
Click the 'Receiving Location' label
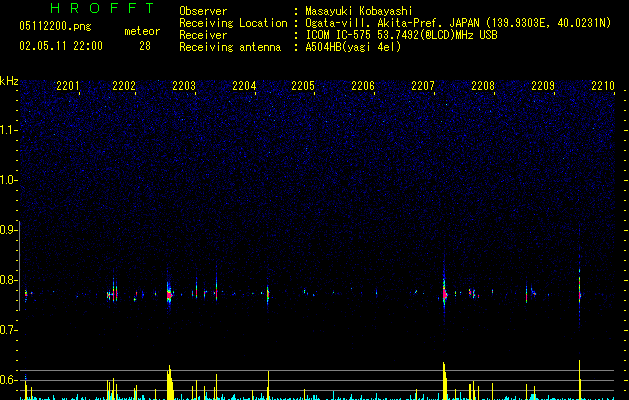(233, 23)
